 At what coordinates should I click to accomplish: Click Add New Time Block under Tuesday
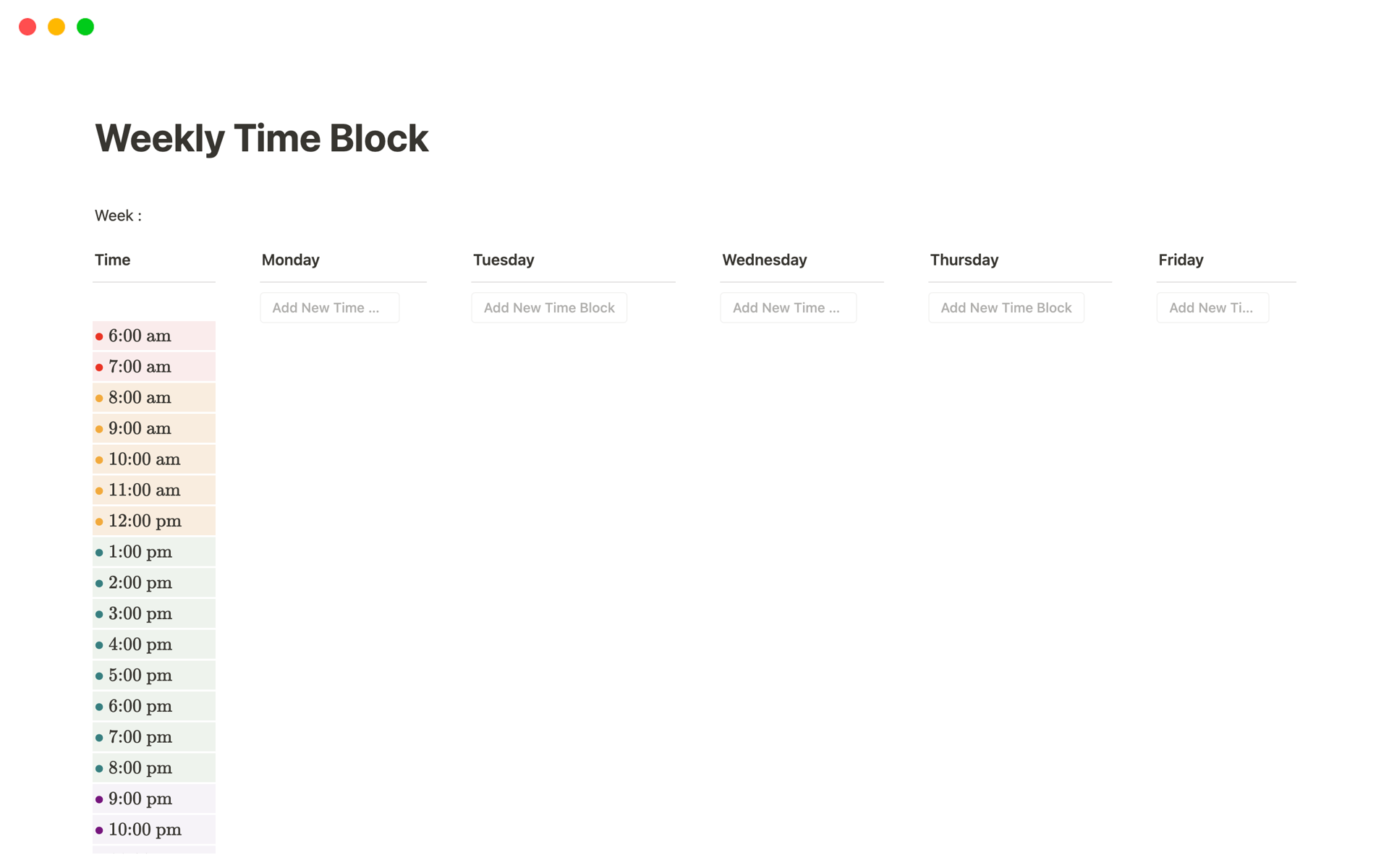pos(550,307)
